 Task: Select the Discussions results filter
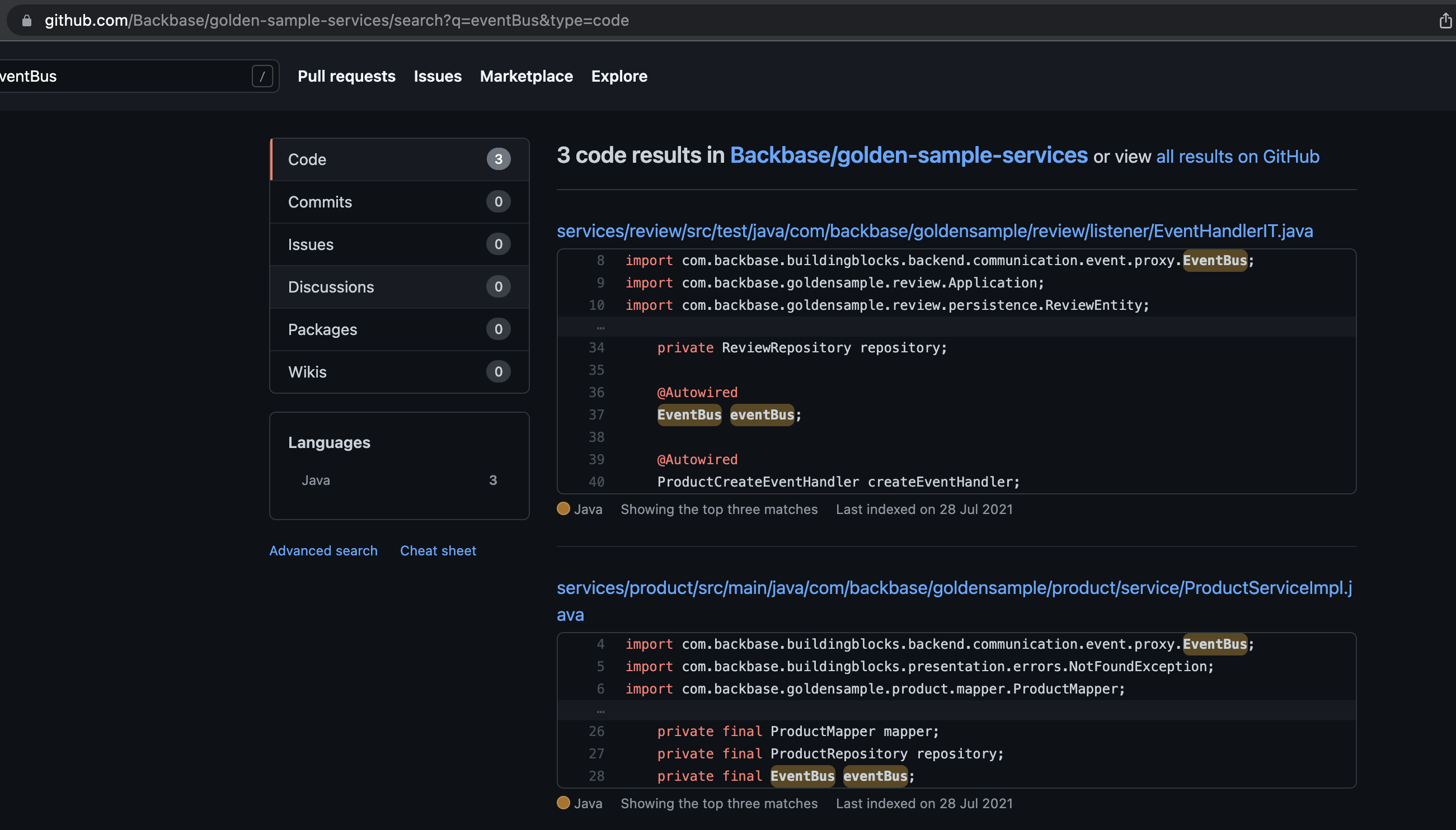[399, 287]
